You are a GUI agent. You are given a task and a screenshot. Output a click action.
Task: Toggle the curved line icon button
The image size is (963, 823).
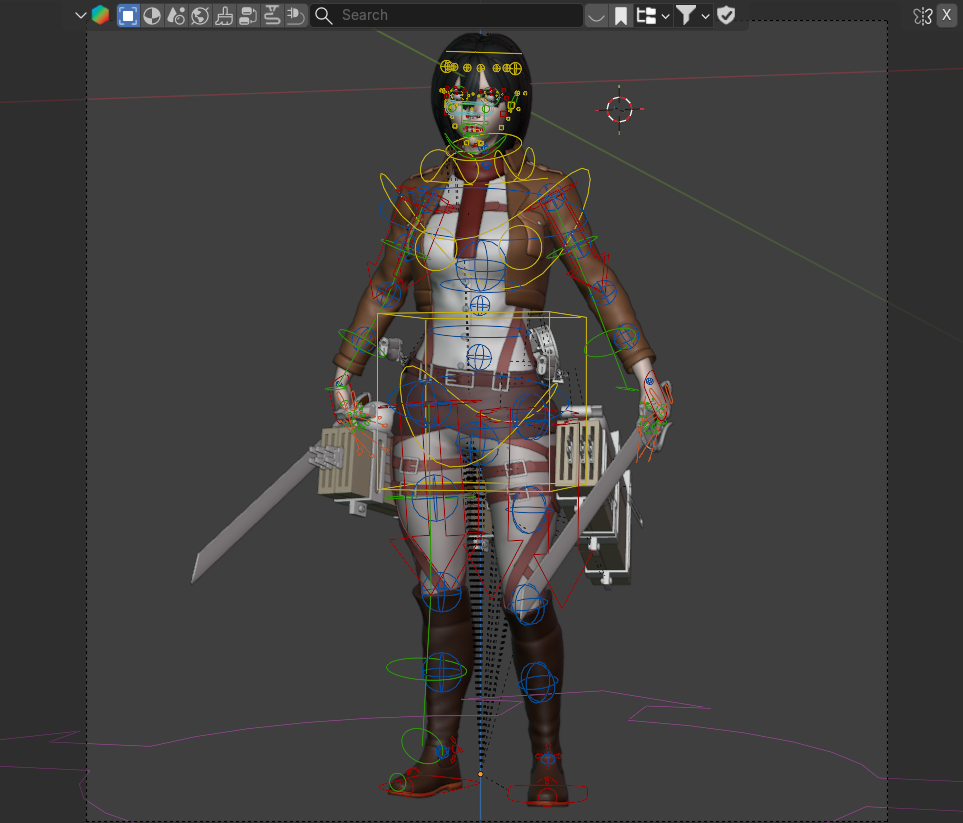coord(597,15)
